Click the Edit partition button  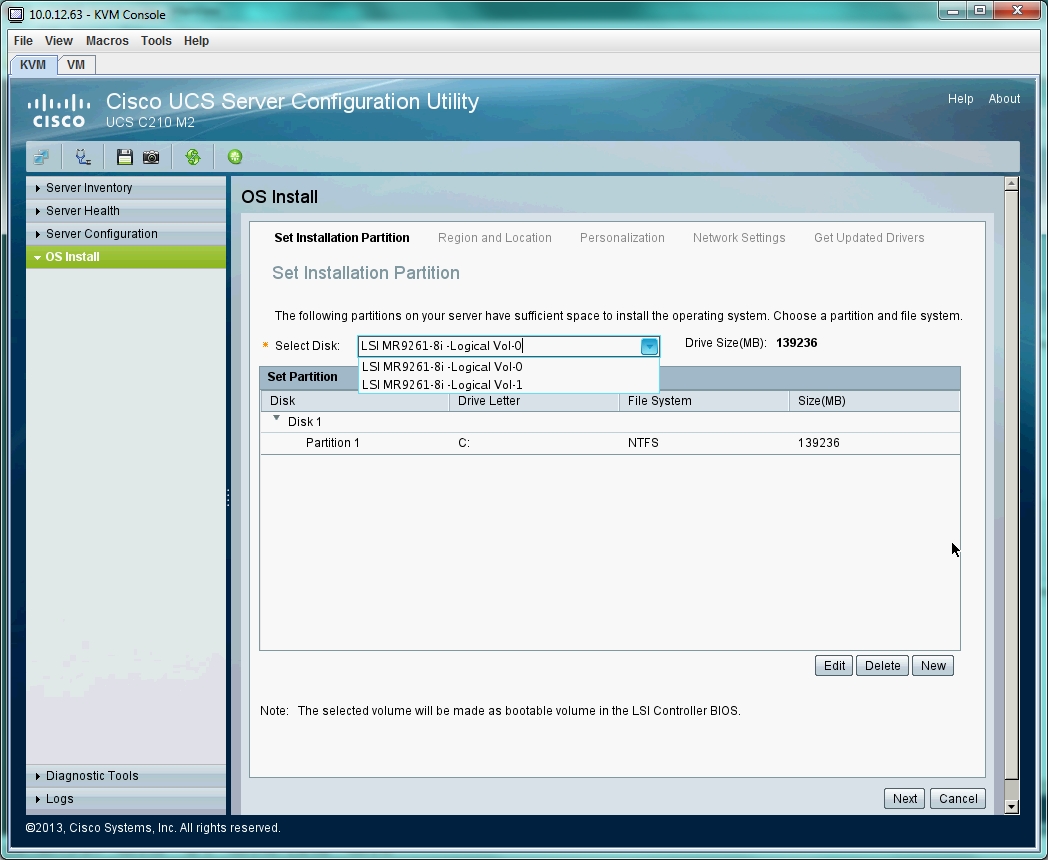[834, 666]
